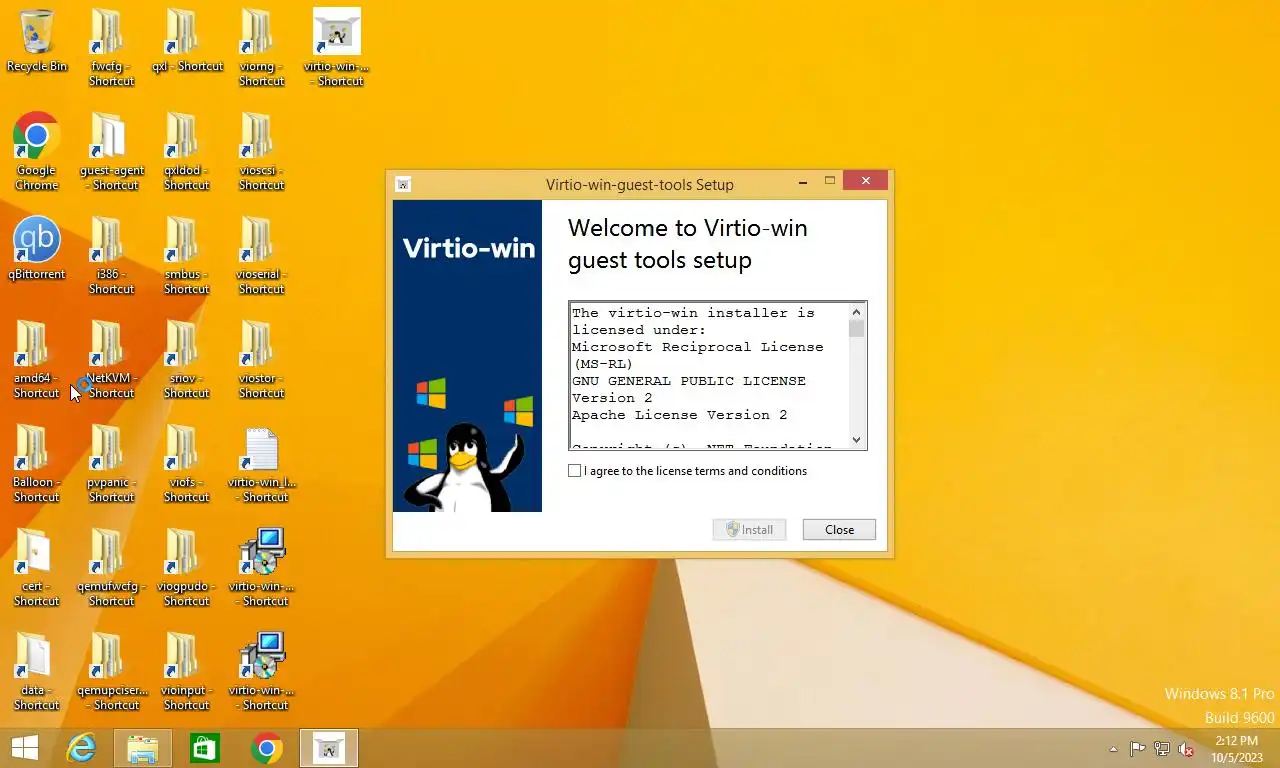The image size is (1280, 768).
Task: Select the fwcfg shortcut folder
Action: 111,48
